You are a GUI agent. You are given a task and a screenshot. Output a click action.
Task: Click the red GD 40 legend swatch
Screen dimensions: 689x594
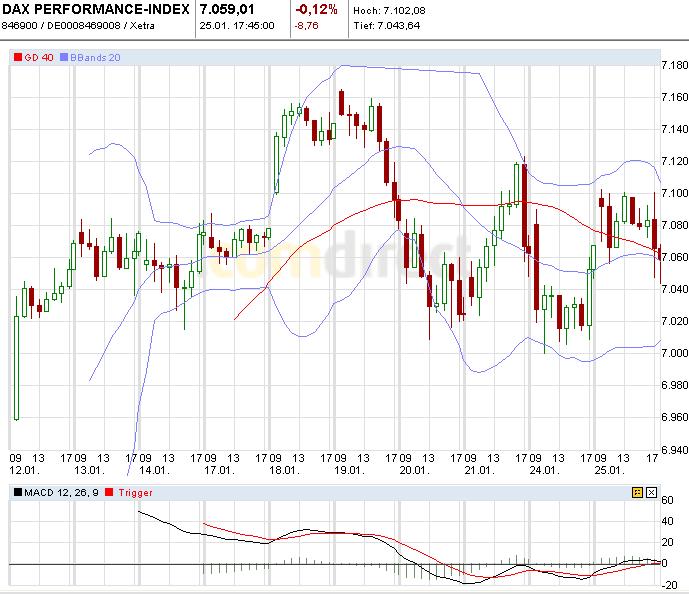(18, 57)
